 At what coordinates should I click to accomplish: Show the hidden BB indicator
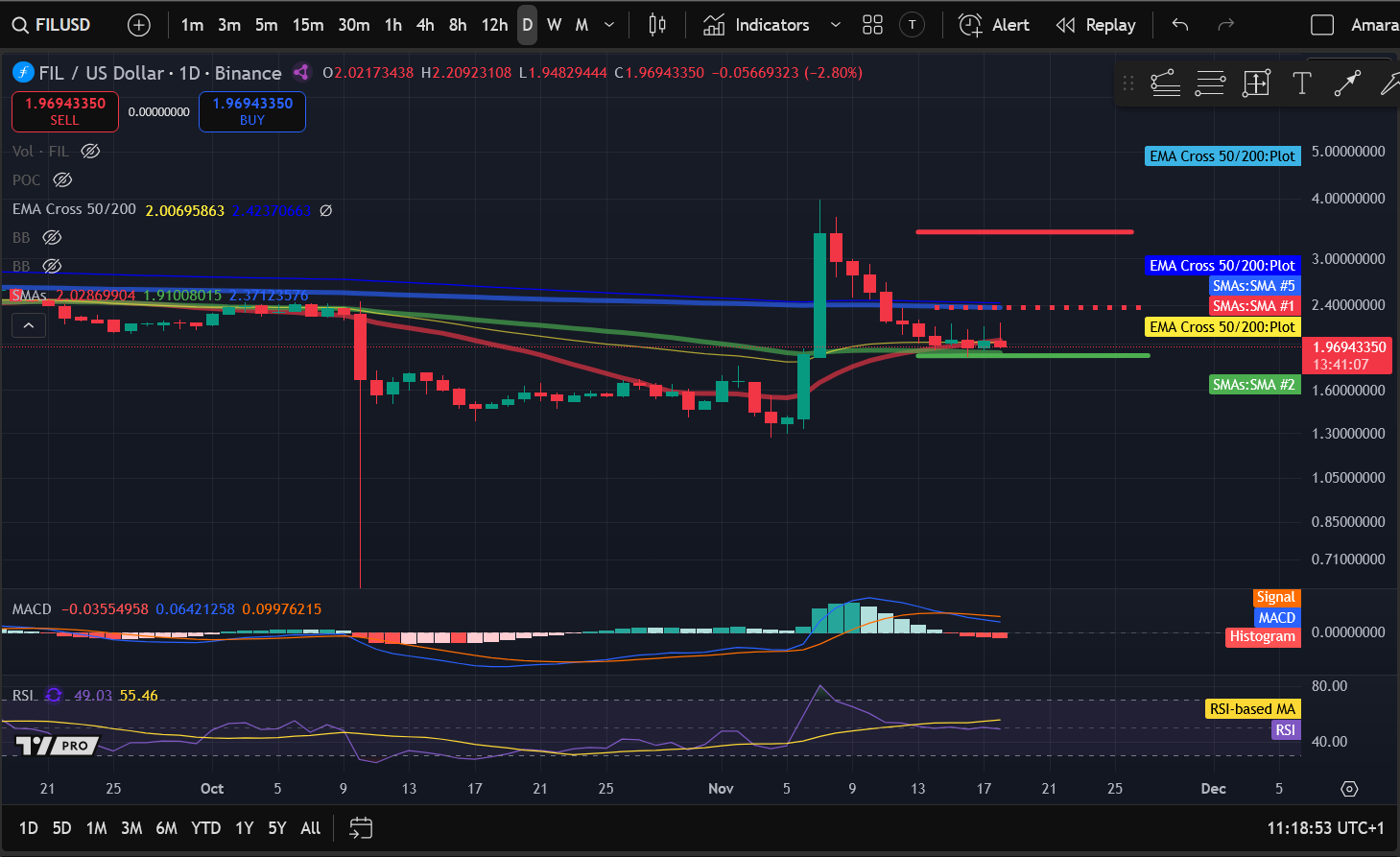coord(52,237)
